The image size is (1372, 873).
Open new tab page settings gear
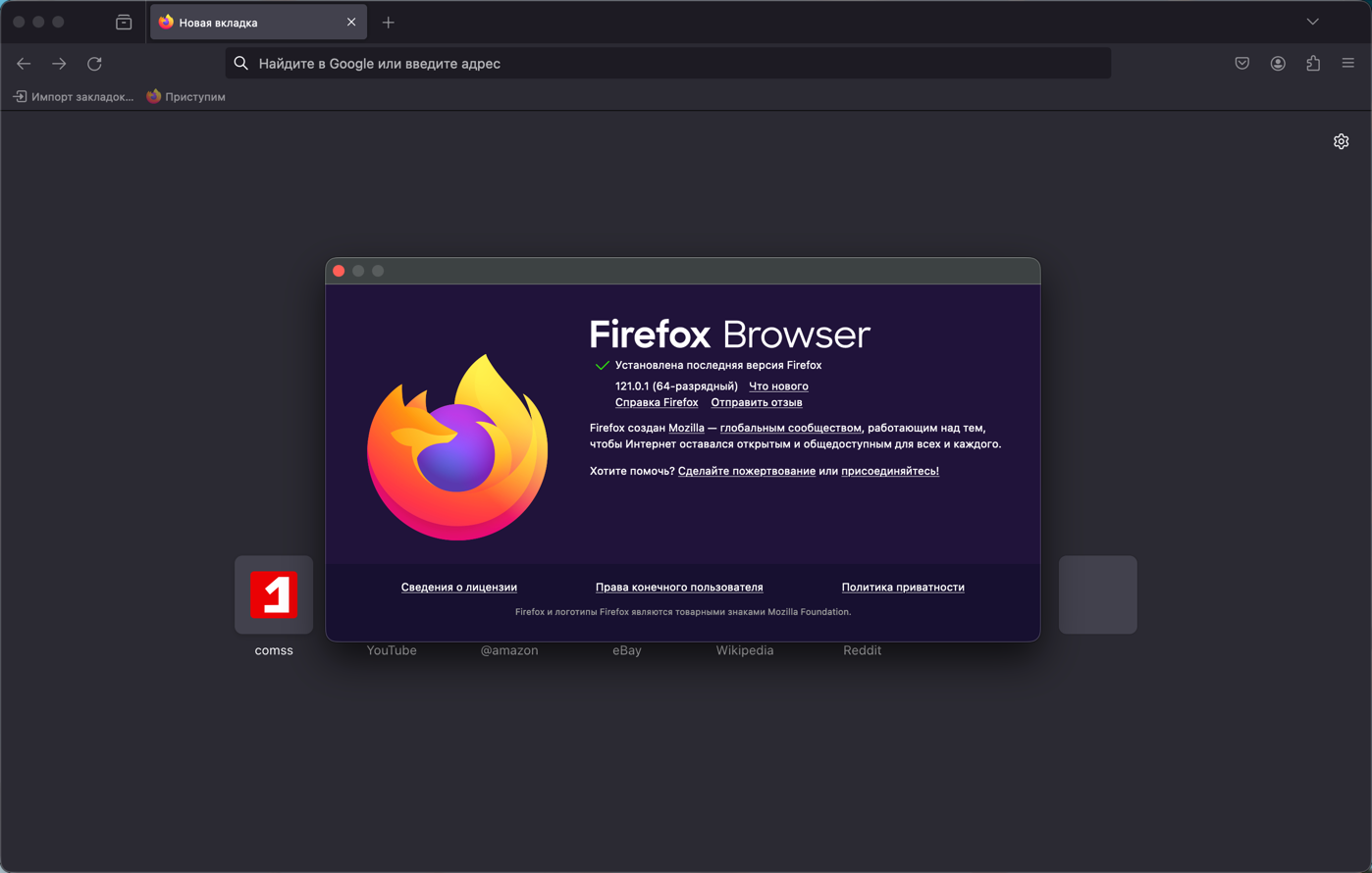pyautogui.click(x=1342, y=141)
